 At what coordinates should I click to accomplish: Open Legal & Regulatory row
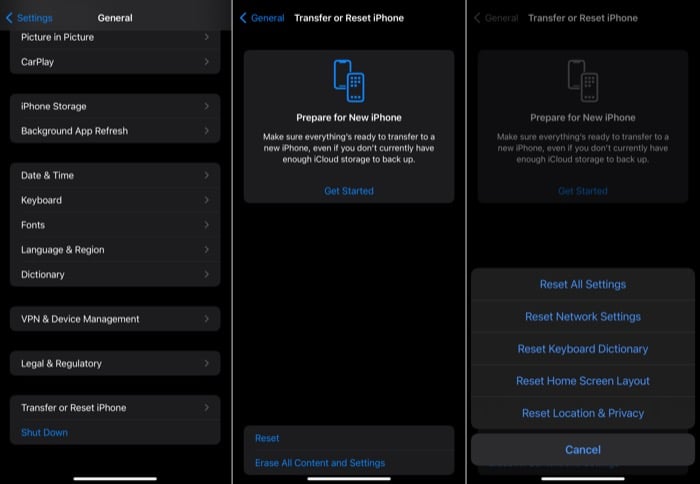[x=115, y=363]
